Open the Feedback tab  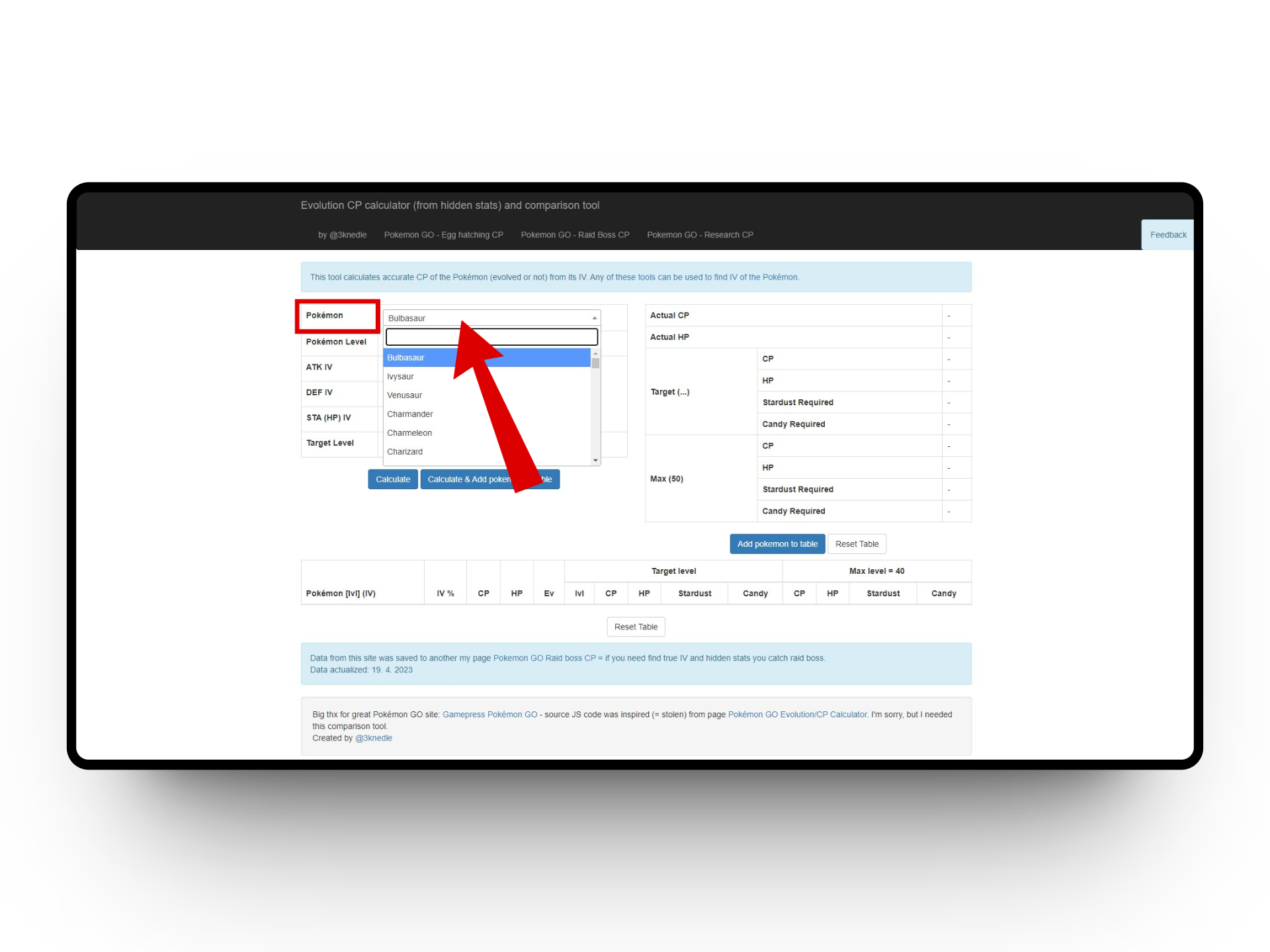[1167, 235]
